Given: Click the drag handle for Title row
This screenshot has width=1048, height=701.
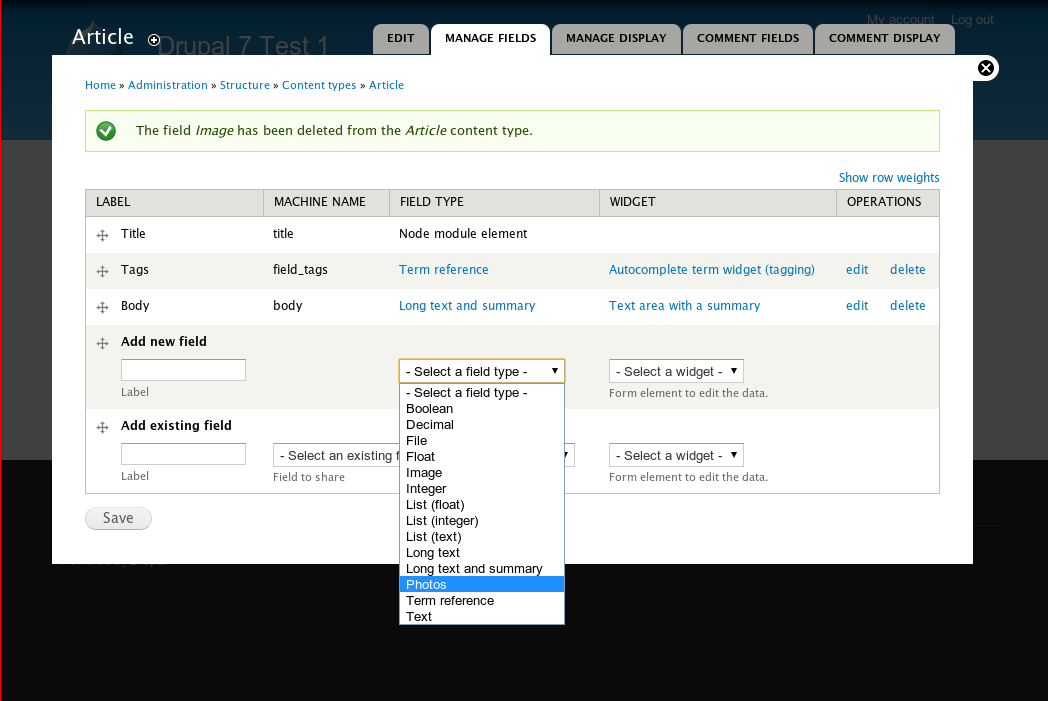Looking at the screenshot, I should click(x=102, y=235).
